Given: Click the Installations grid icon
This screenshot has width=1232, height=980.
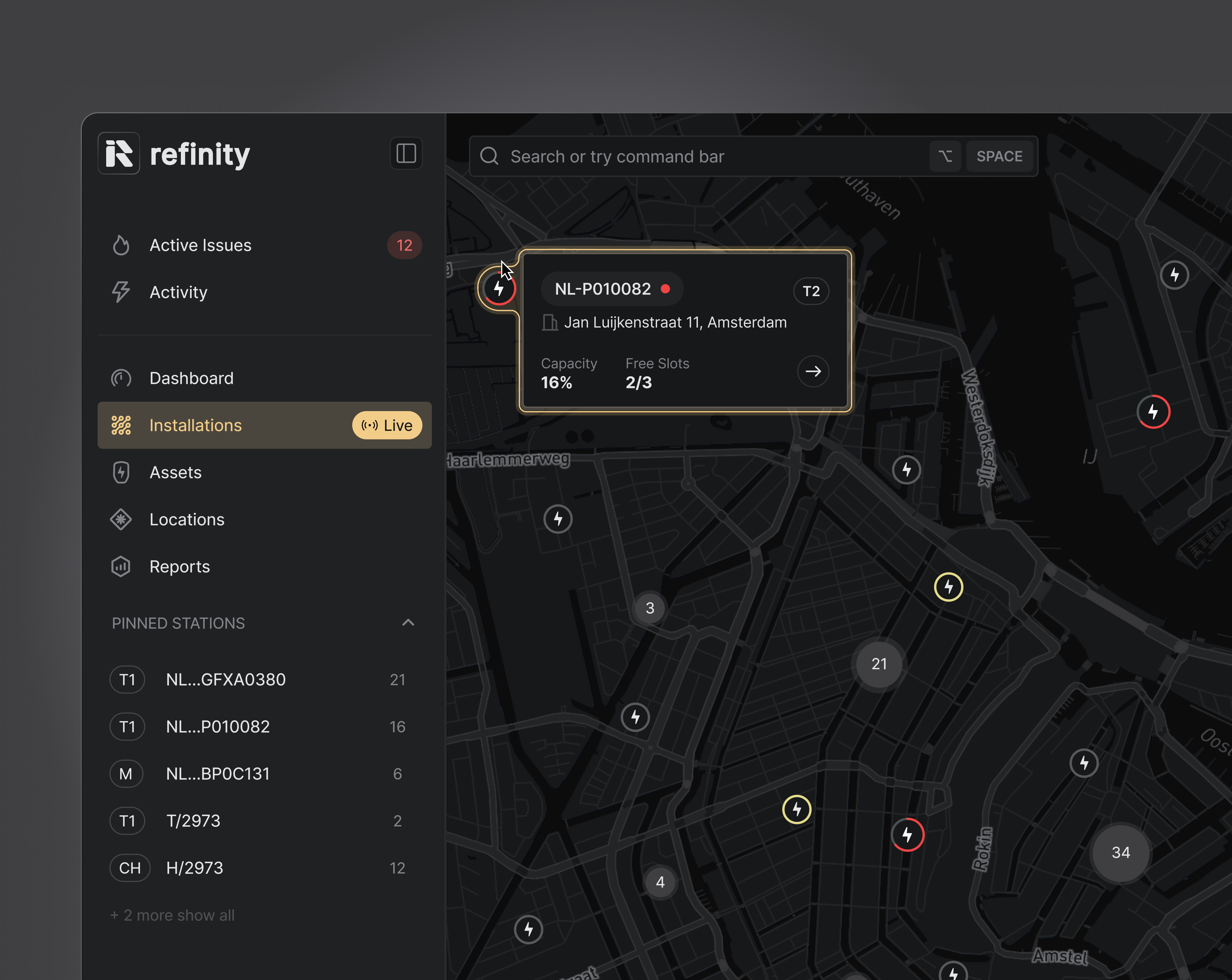Looking at the screenshot, I should (x=121, y=425).
